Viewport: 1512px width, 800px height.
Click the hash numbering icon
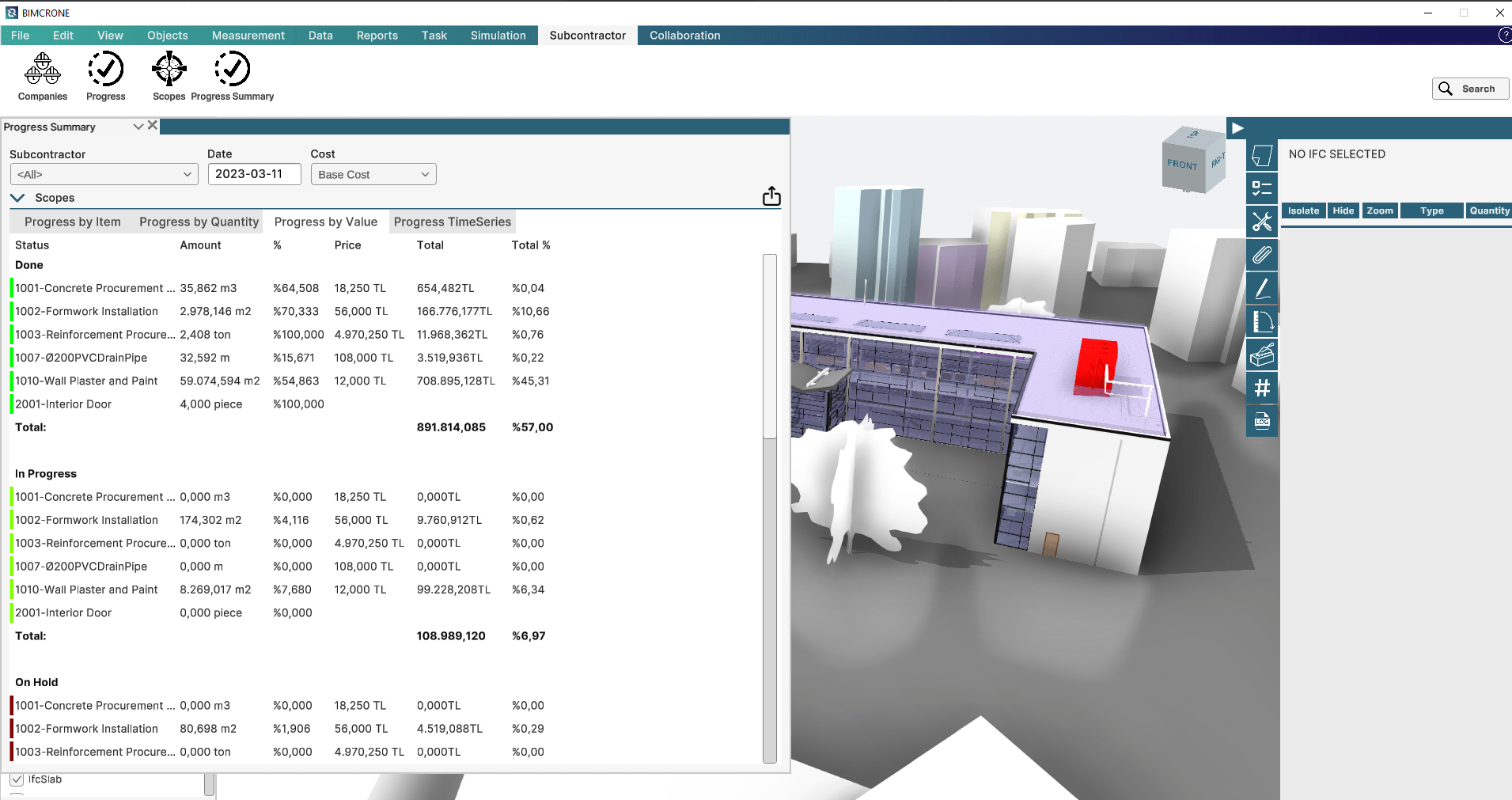point(1262,388)
